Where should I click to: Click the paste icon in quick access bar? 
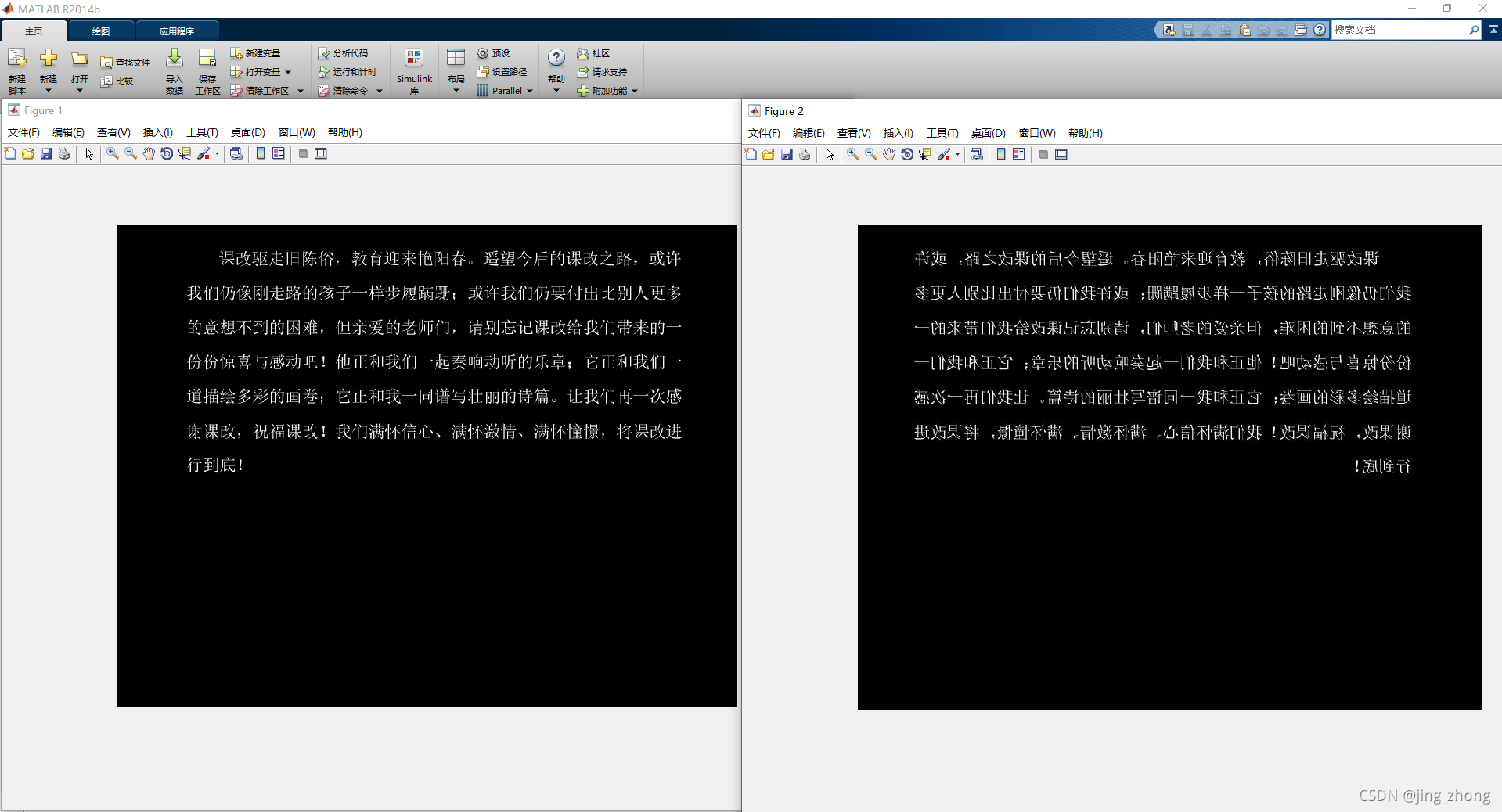click(x=1244, y=30)
